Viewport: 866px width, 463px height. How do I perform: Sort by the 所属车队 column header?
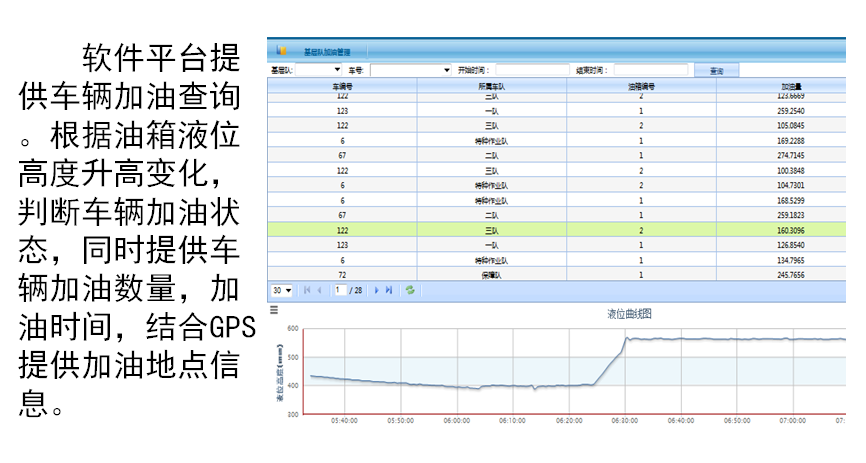coord(491,87)
